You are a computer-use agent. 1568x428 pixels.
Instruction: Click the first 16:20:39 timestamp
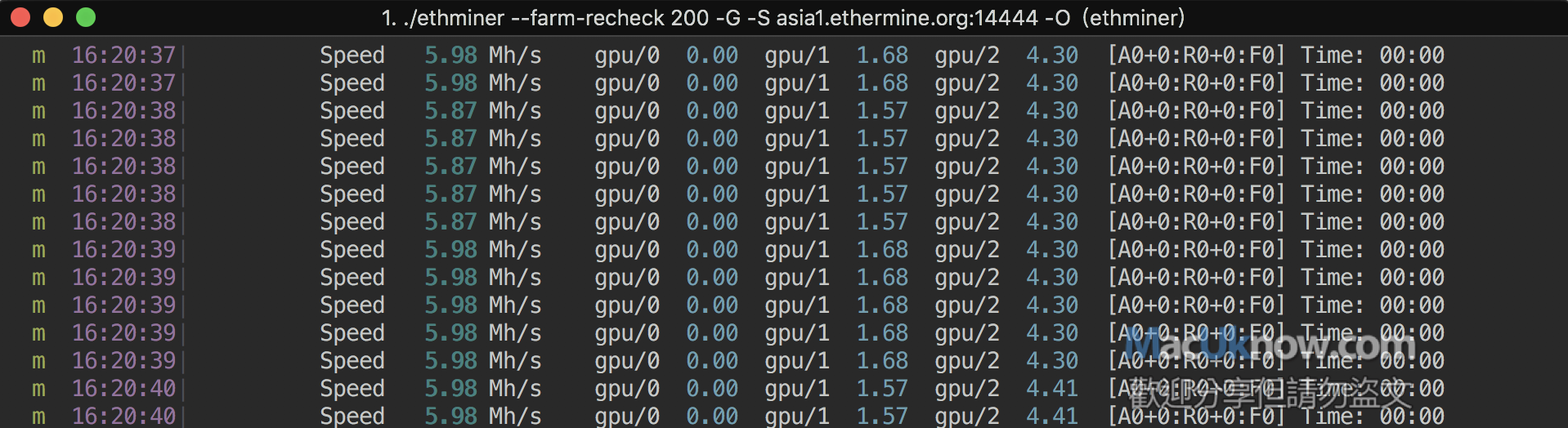[x=123, y=250]
